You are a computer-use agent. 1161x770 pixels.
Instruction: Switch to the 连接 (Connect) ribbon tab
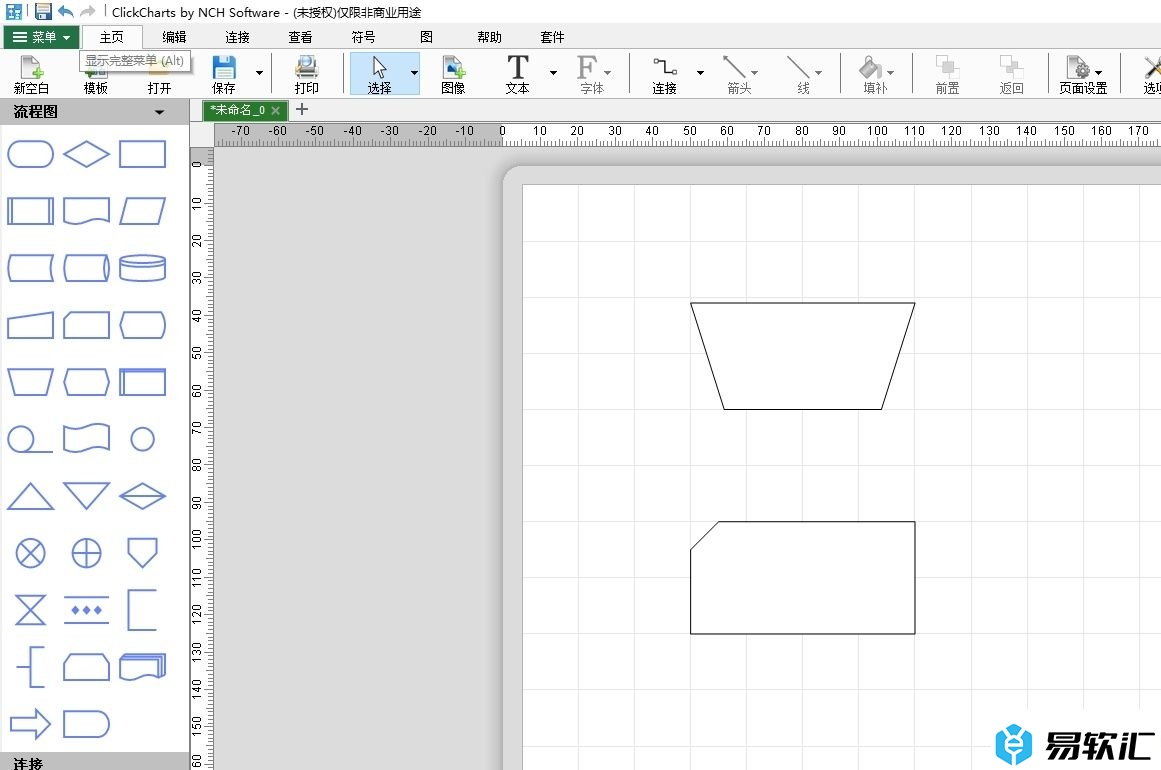click(x=238, y=37)
